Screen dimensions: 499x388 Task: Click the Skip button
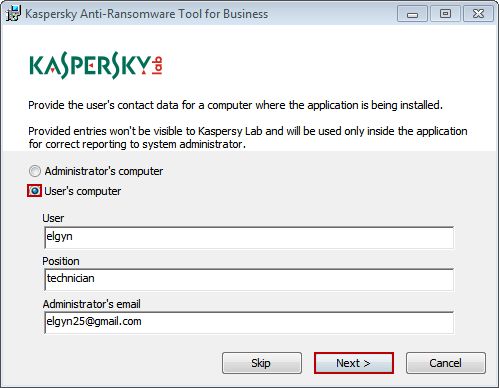click(262, 363)
